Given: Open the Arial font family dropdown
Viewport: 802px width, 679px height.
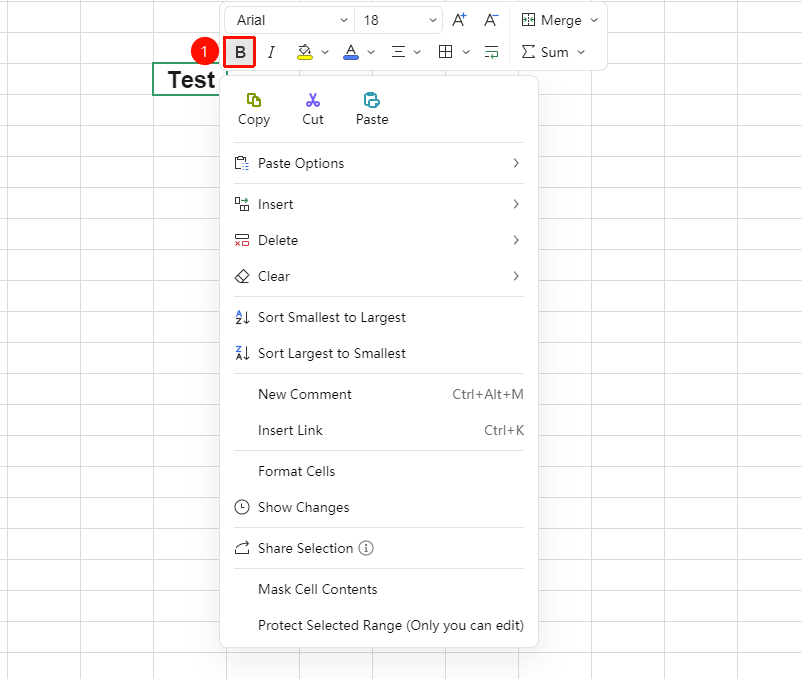Looking at the screenshot, I should coord(289,20).
